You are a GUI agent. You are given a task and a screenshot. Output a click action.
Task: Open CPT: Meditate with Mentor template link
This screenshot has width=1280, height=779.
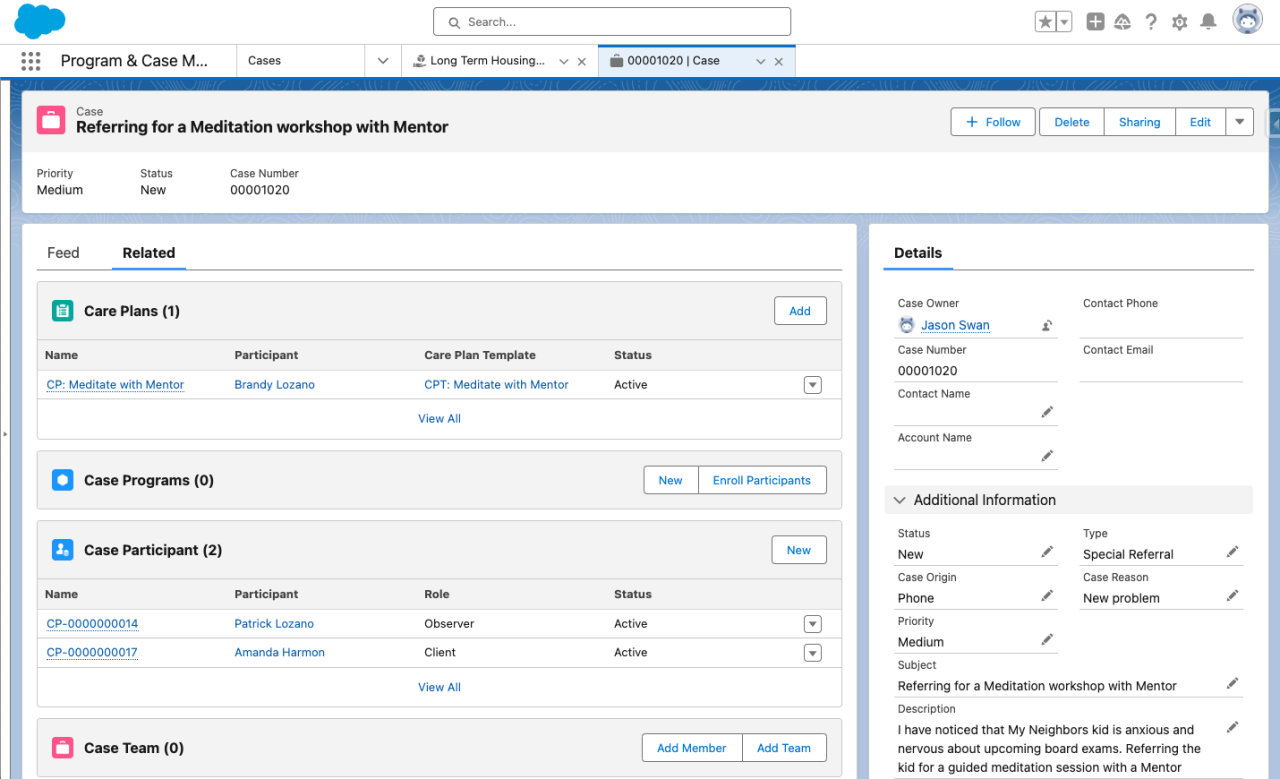click(496, 385)
